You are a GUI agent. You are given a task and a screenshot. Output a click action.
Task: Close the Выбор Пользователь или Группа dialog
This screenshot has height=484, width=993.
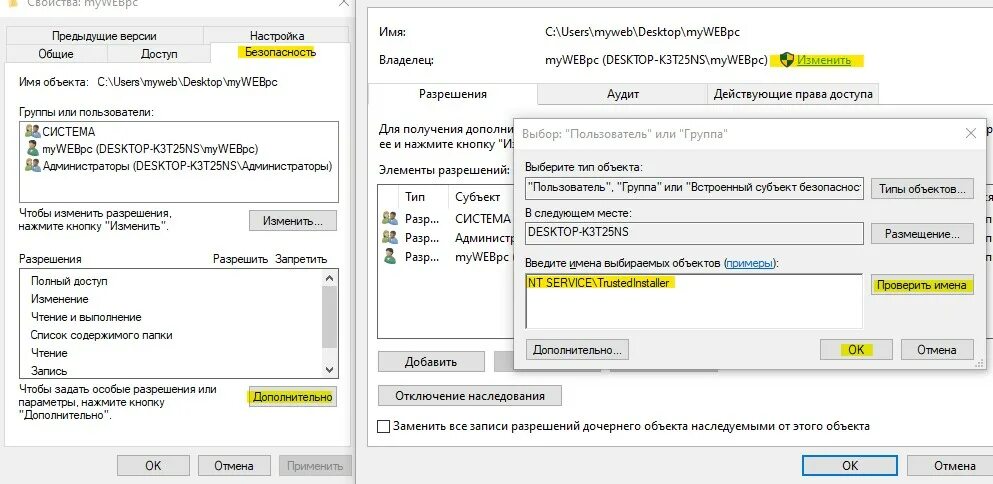[970, 134]
